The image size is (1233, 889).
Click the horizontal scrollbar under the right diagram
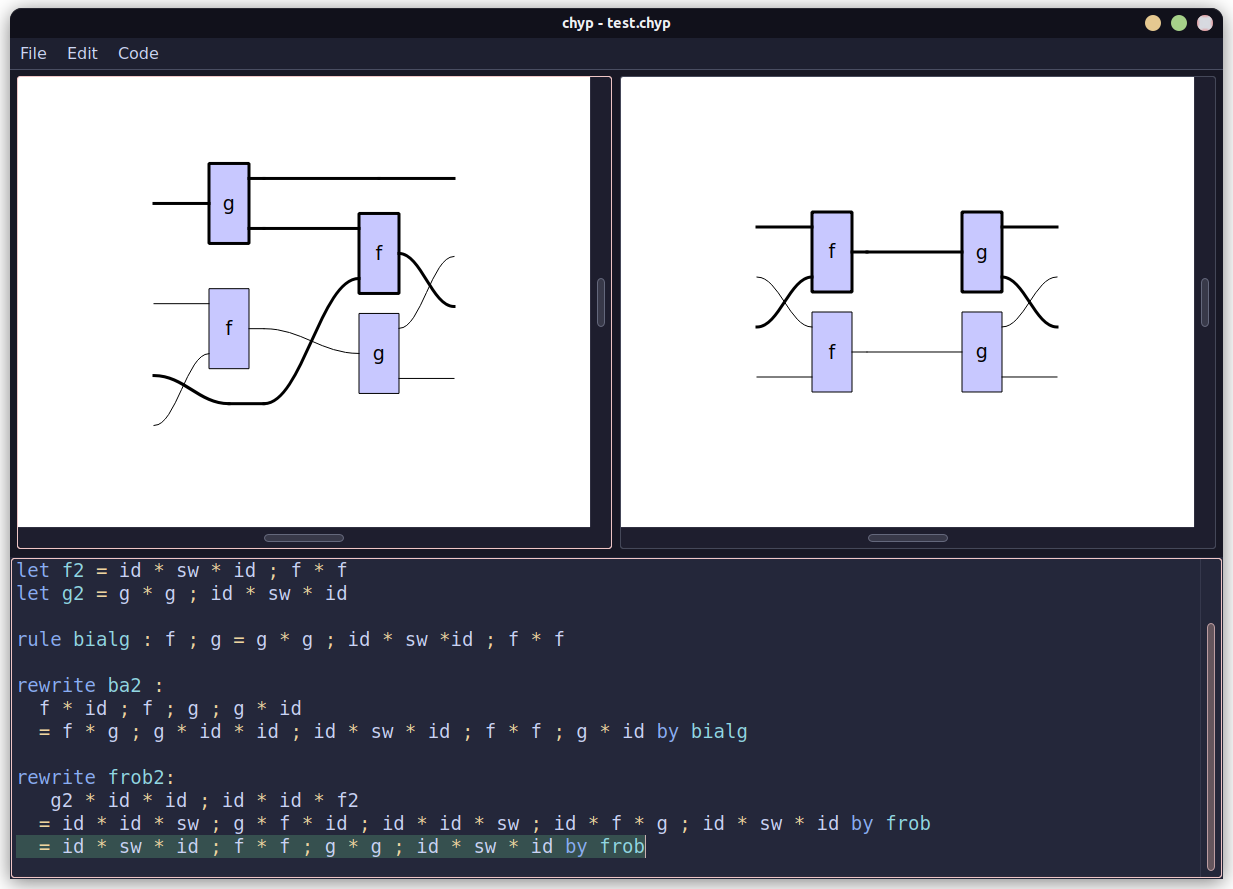[906, 537]
